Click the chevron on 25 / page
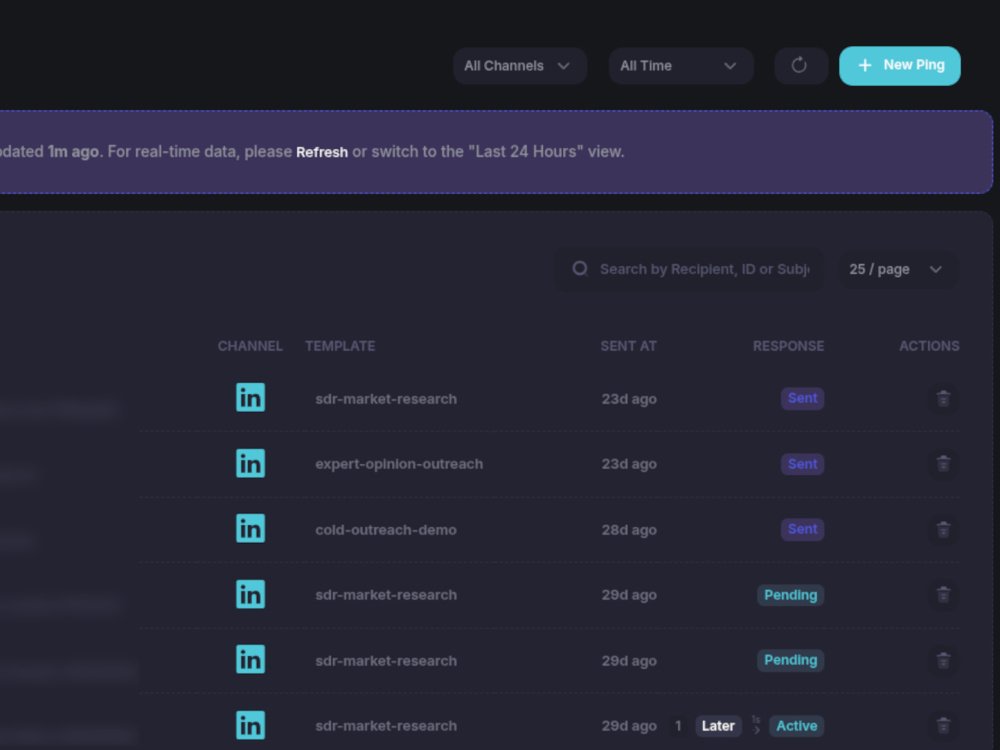The image size is (1000, 750). pyautogui.click(x=936, y=269)
